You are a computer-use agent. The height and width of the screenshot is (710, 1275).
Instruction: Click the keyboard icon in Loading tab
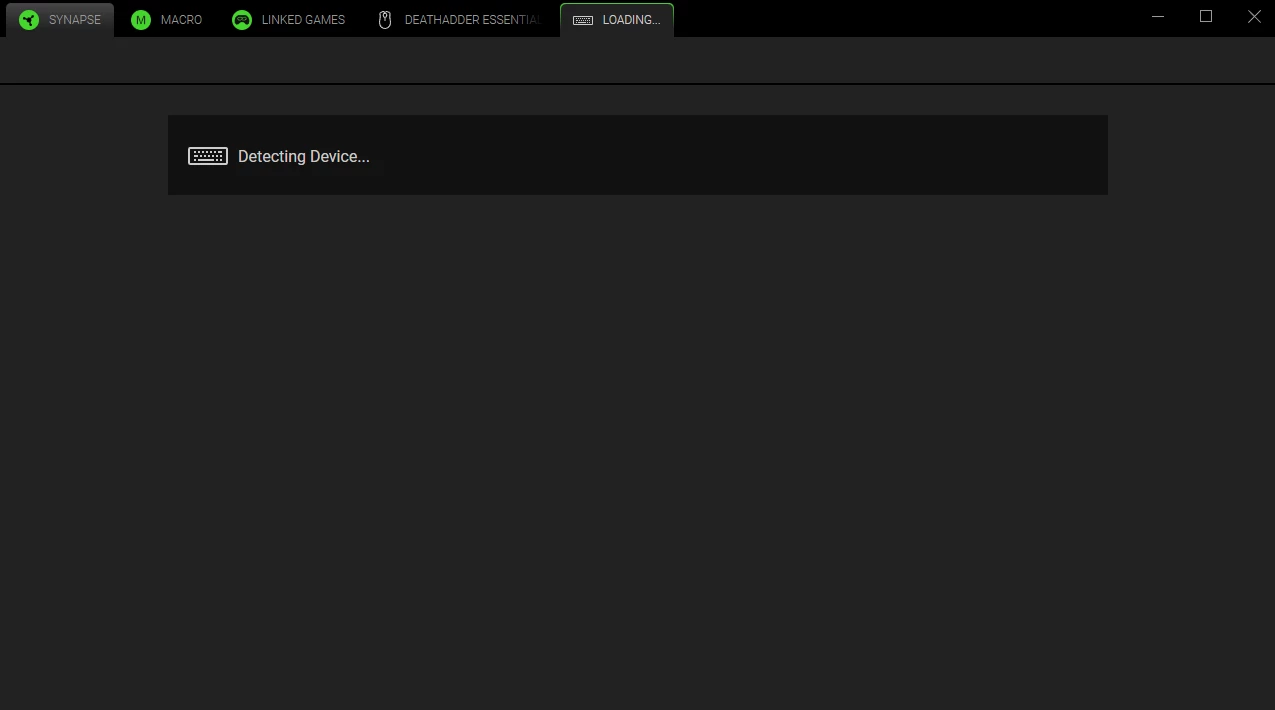click(x=583, y=20)
